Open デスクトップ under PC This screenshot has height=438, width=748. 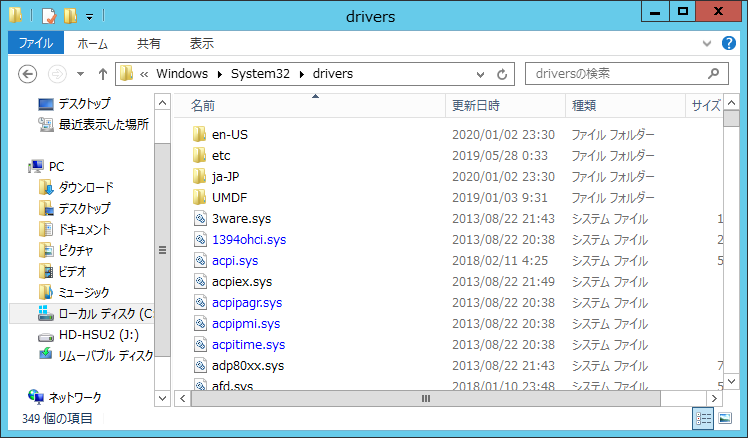point(84,208)
